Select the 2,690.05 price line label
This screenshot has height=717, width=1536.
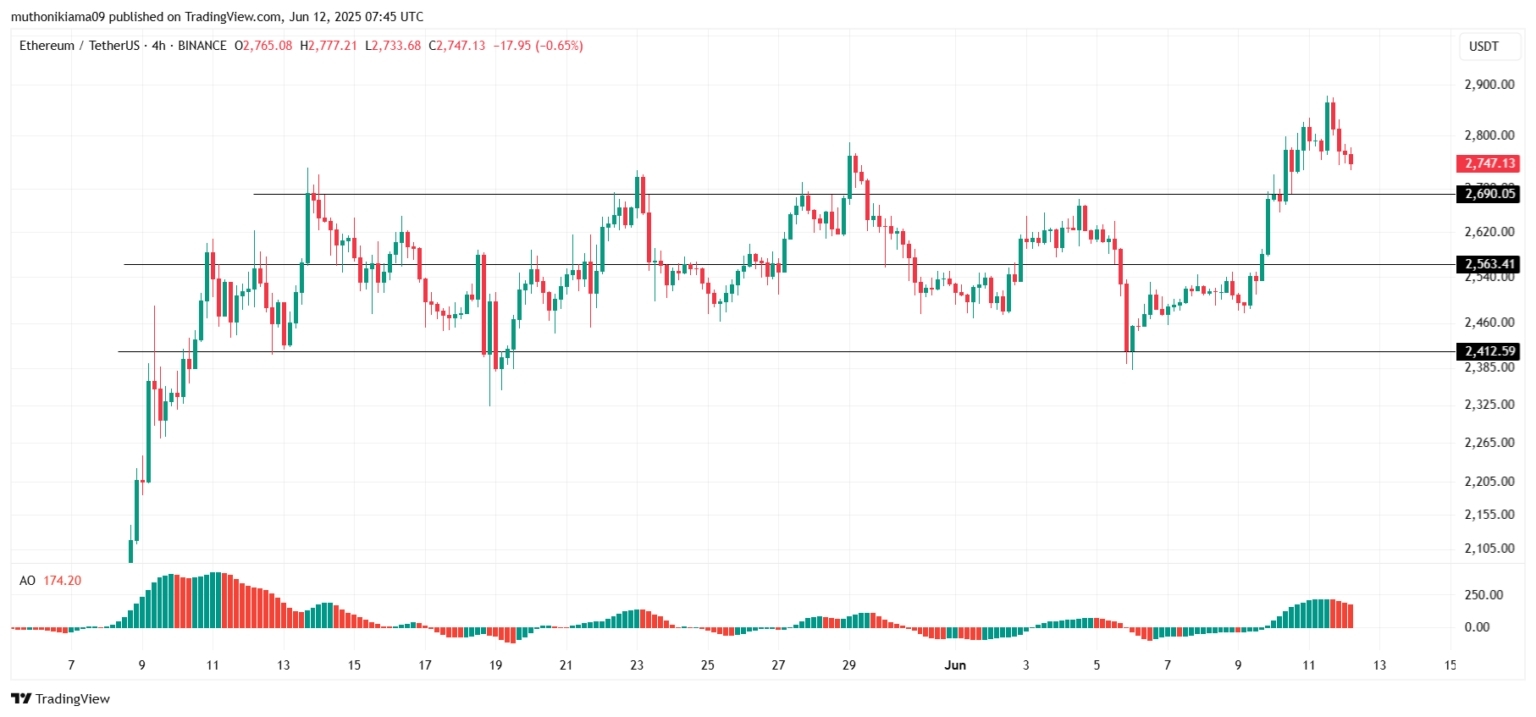pyautogui.click(x=1490, y=194)
